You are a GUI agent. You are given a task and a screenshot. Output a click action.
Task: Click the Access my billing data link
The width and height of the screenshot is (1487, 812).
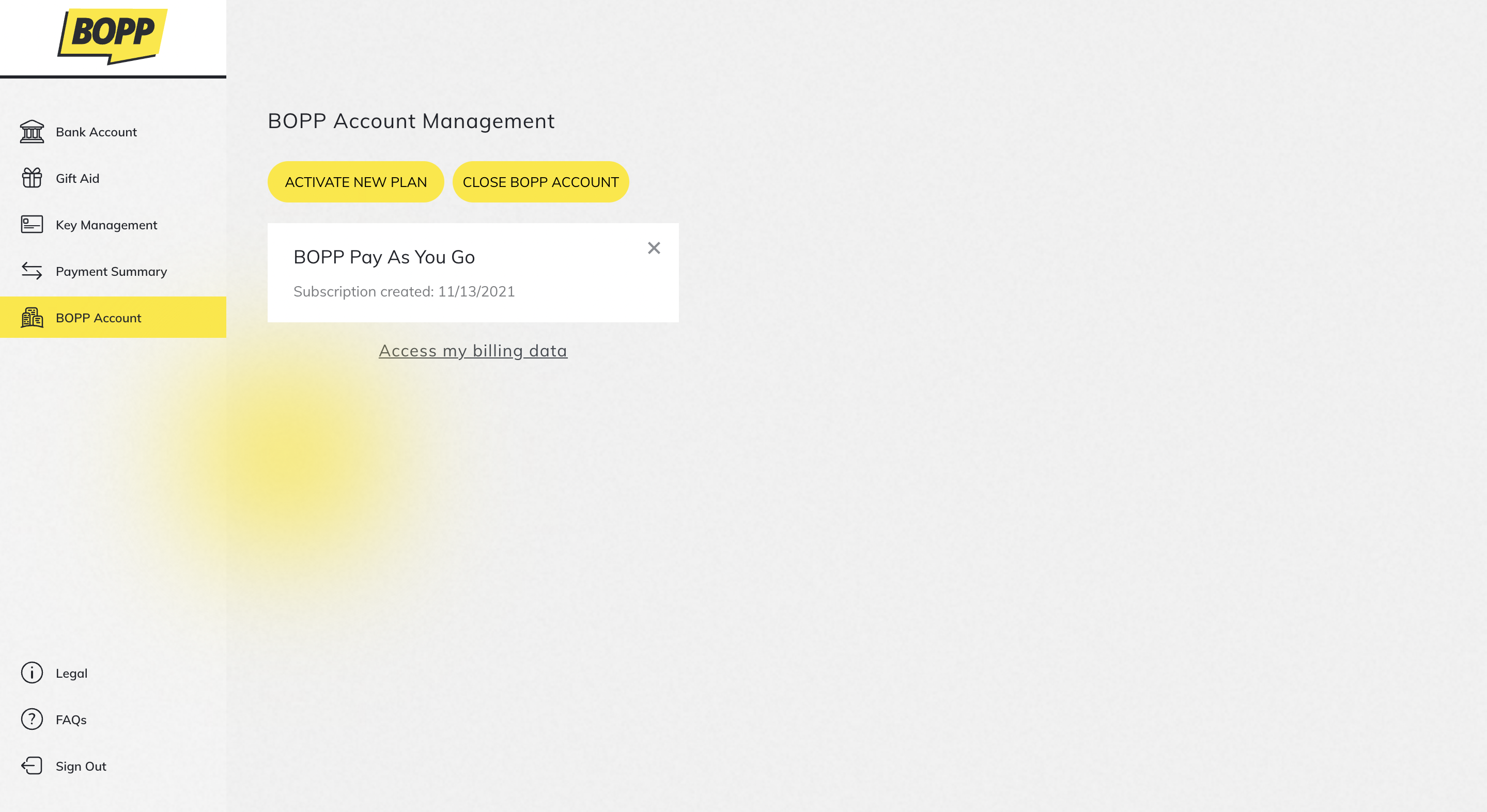click(473, 351)
